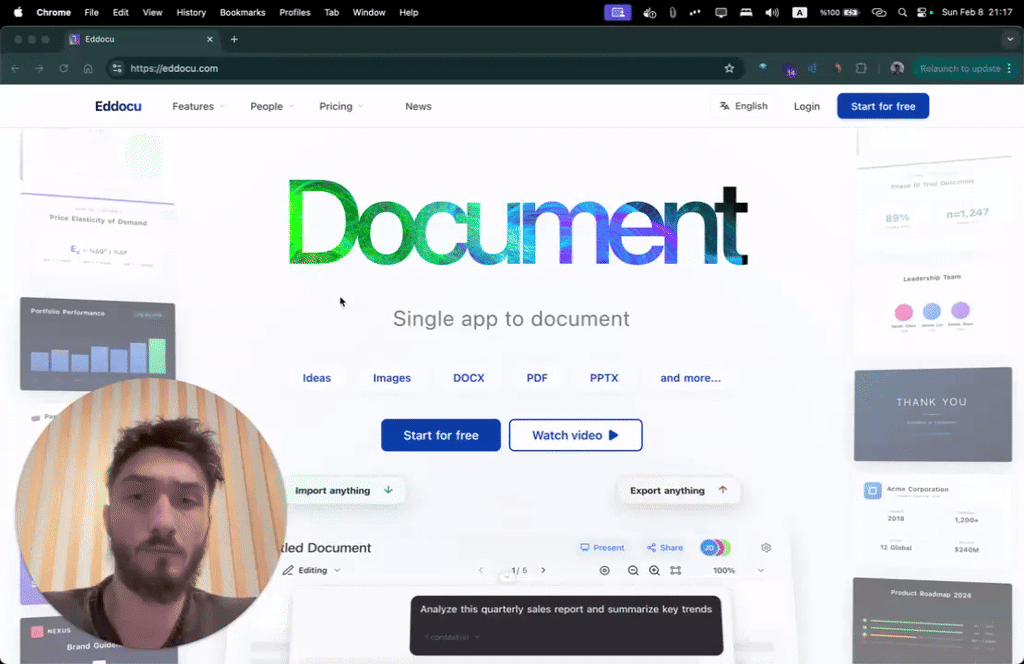
Task: Expand the Pricing dropdown menu
Action: (341, 106)
